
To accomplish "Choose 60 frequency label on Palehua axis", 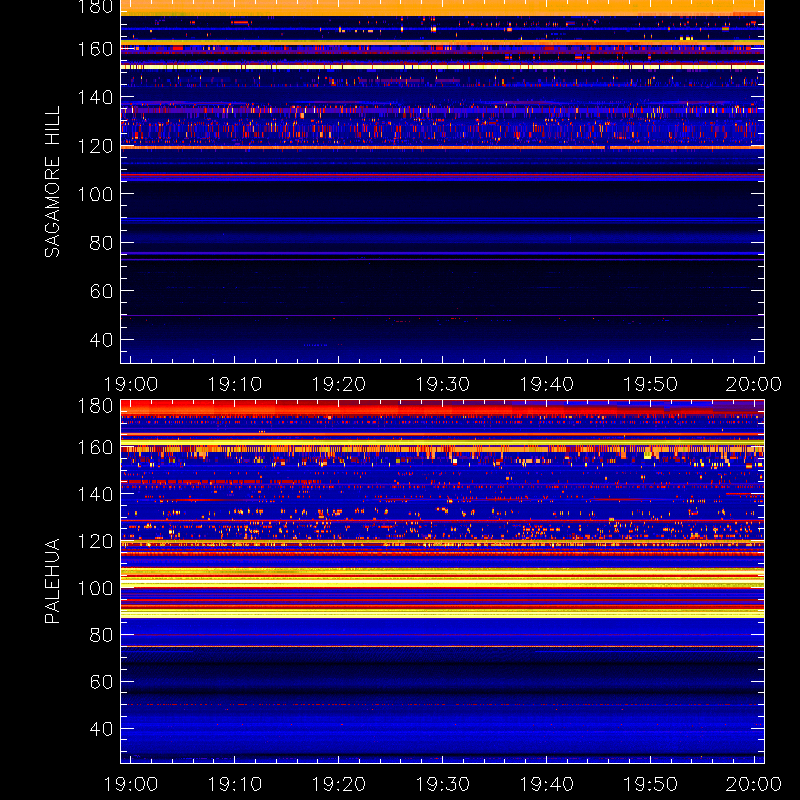I will click(x=101, y=682).
